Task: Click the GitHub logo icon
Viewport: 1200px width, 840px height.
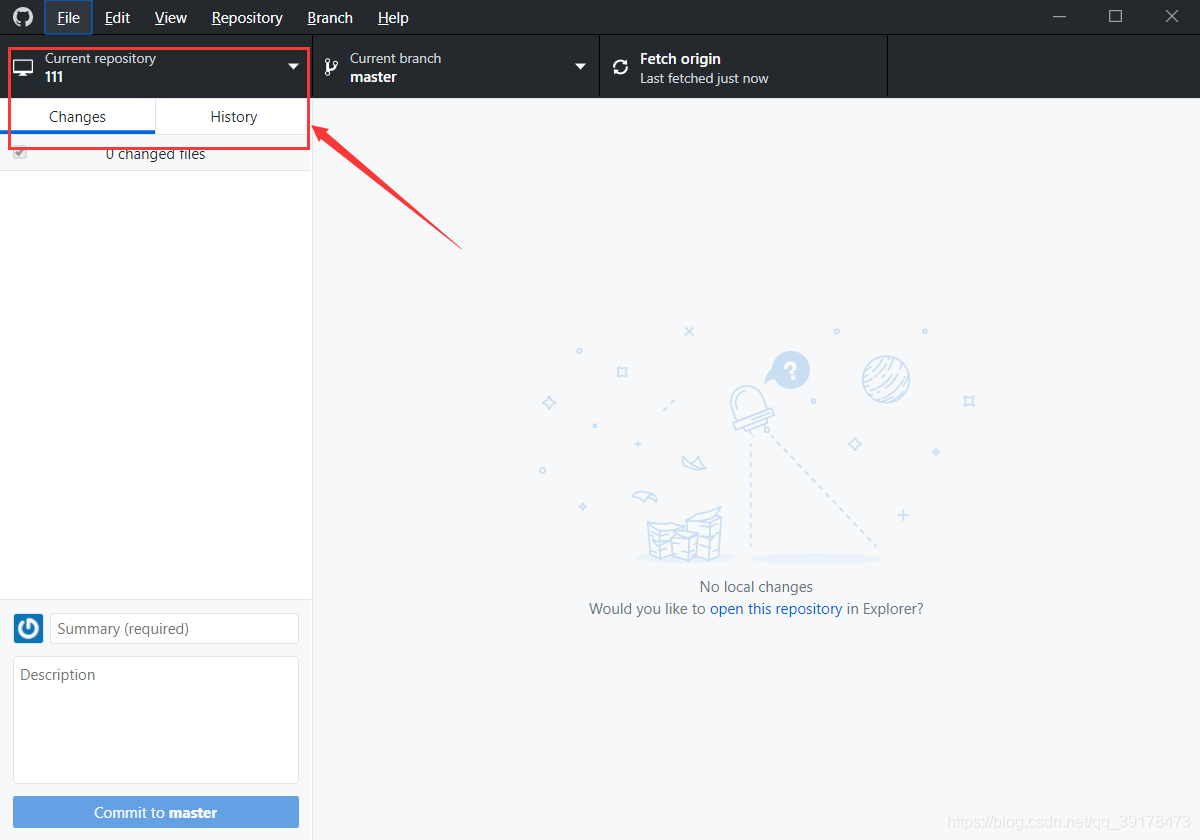Action: click(22, 17)
